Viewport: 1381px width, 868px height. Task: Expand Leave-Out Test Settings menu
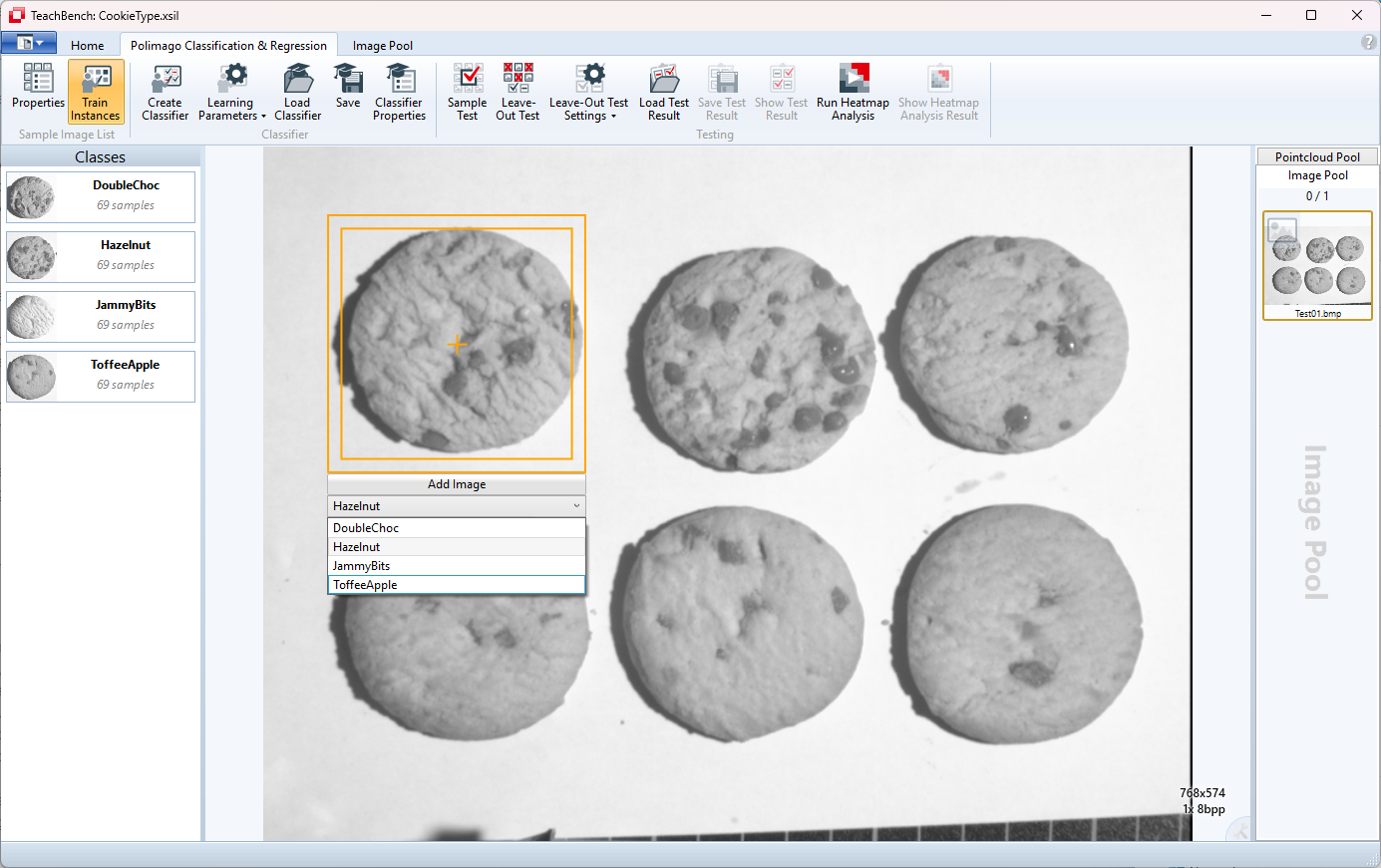589,110
